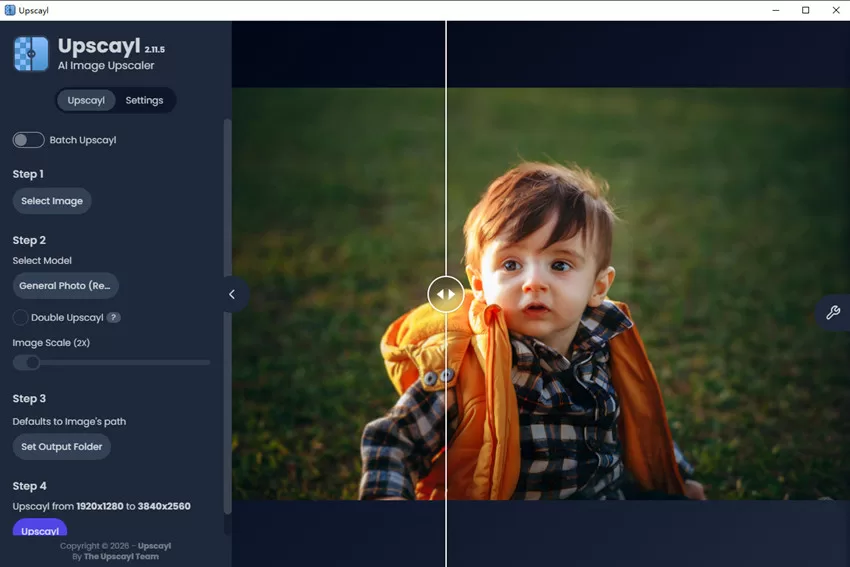Maximize the Upscayl window

[x=806, y=10]
